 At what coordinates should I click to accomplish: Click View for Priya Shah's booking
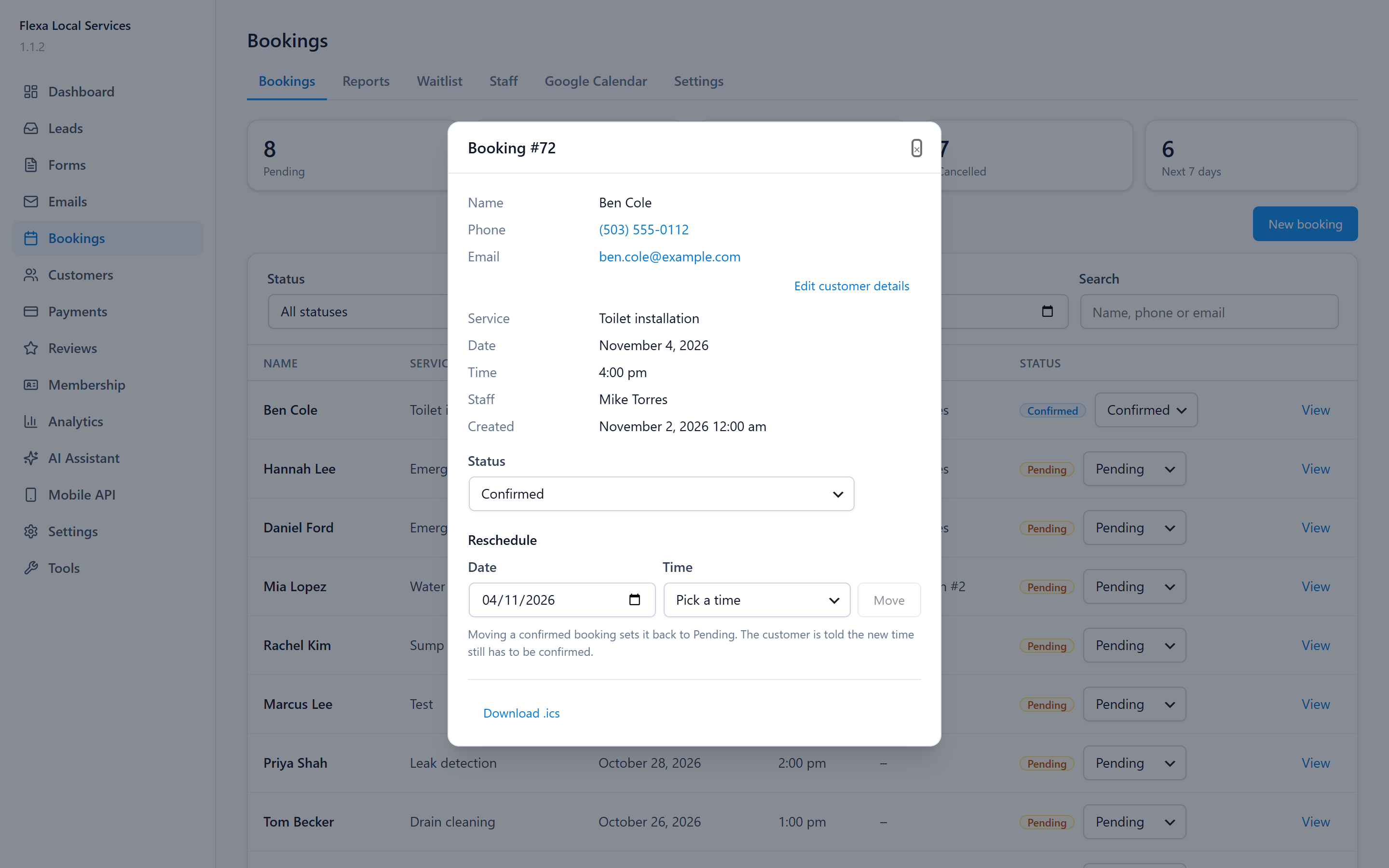tap(1316, 763)
